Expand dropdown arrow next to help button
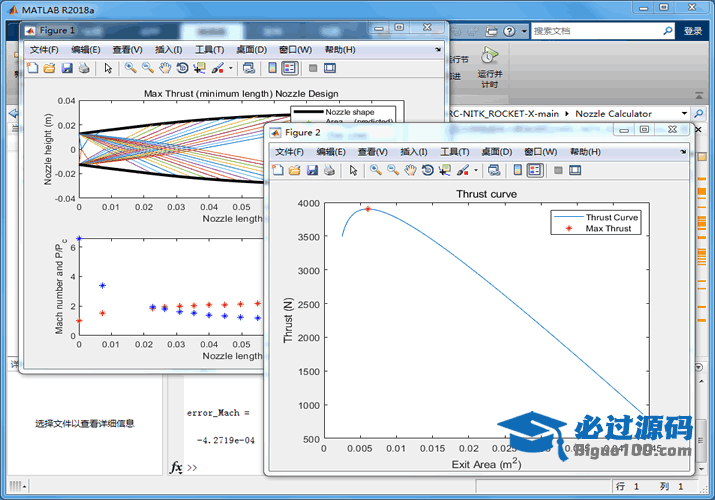715x500 pixels. pyautogui.click(x=523, y=31)
